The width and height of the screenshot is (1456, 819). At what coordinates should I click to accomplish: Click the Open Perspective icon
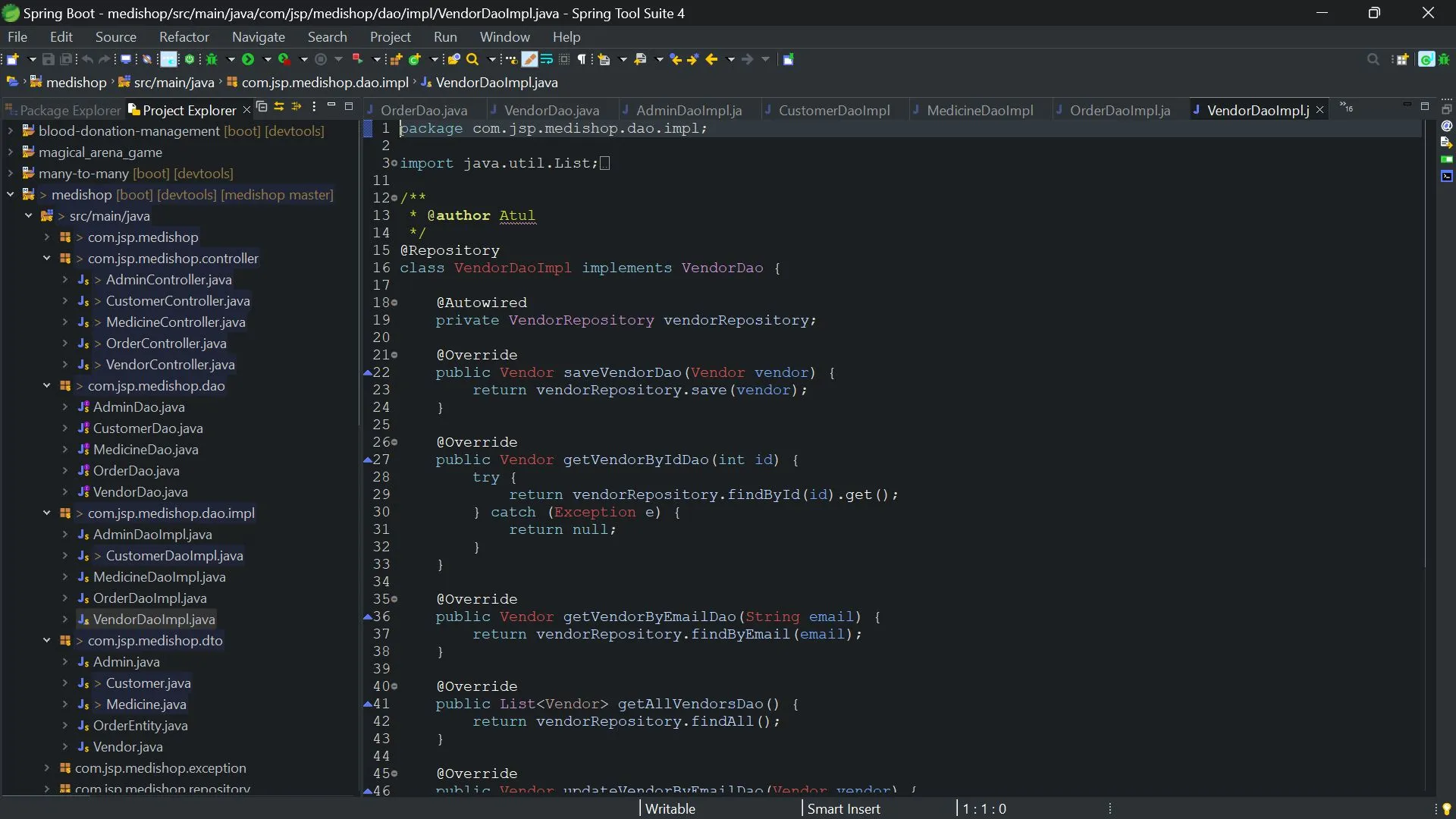[1402, 60]
